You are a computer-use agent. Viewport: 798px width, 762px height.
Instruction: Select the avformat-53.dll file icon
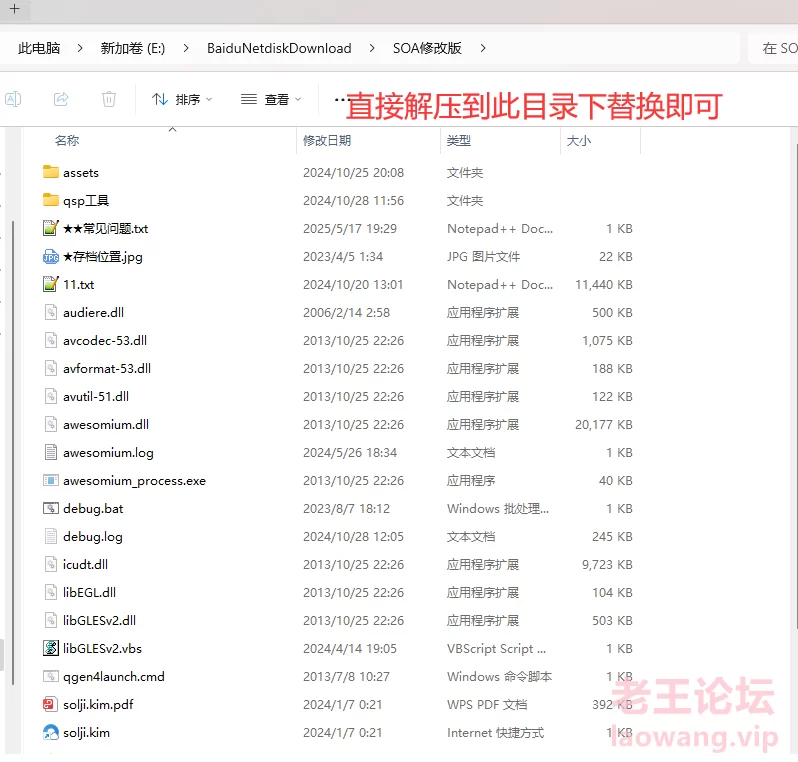(50, 368)
